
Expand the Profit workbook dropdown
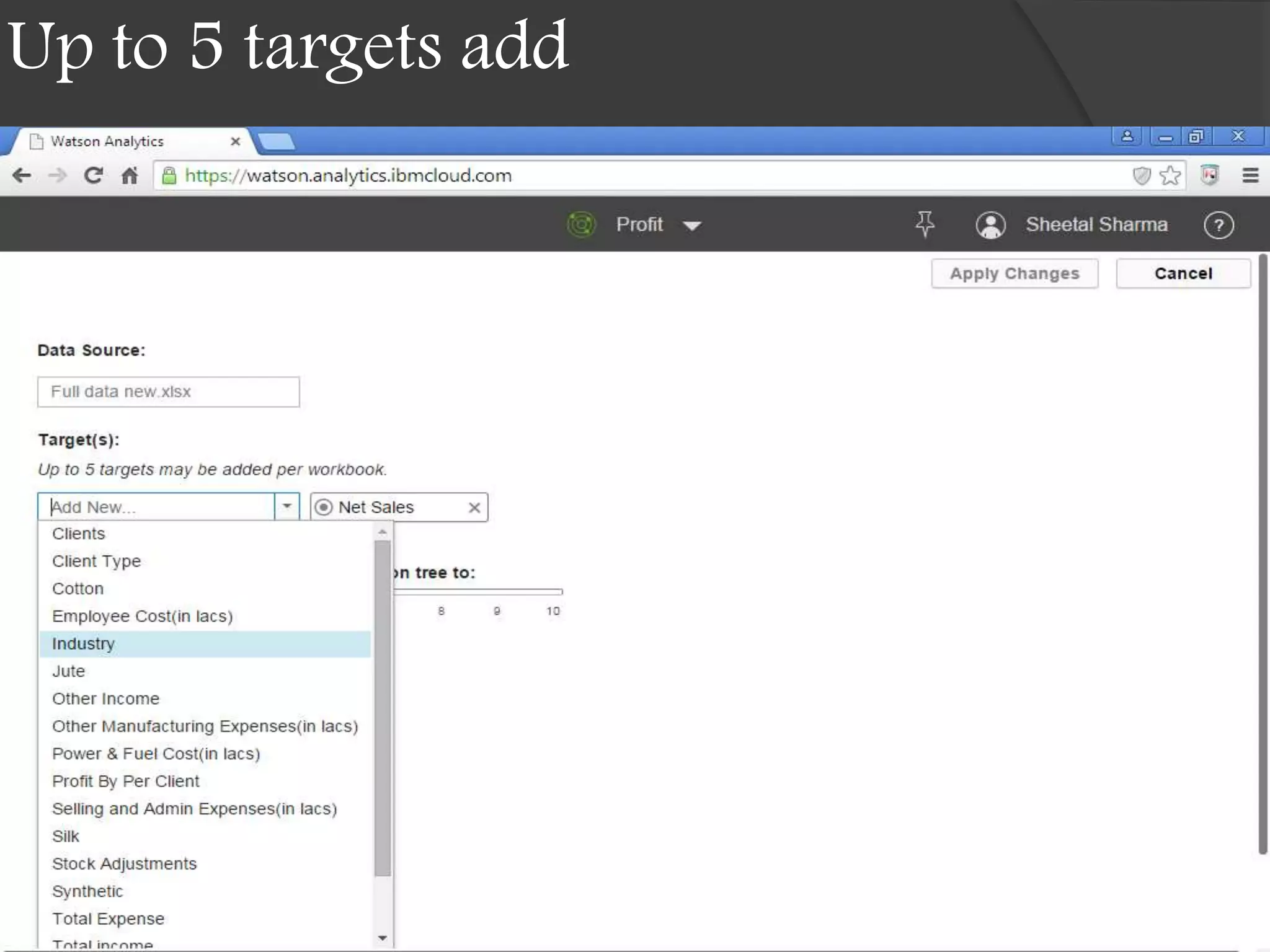coord(692,226)
